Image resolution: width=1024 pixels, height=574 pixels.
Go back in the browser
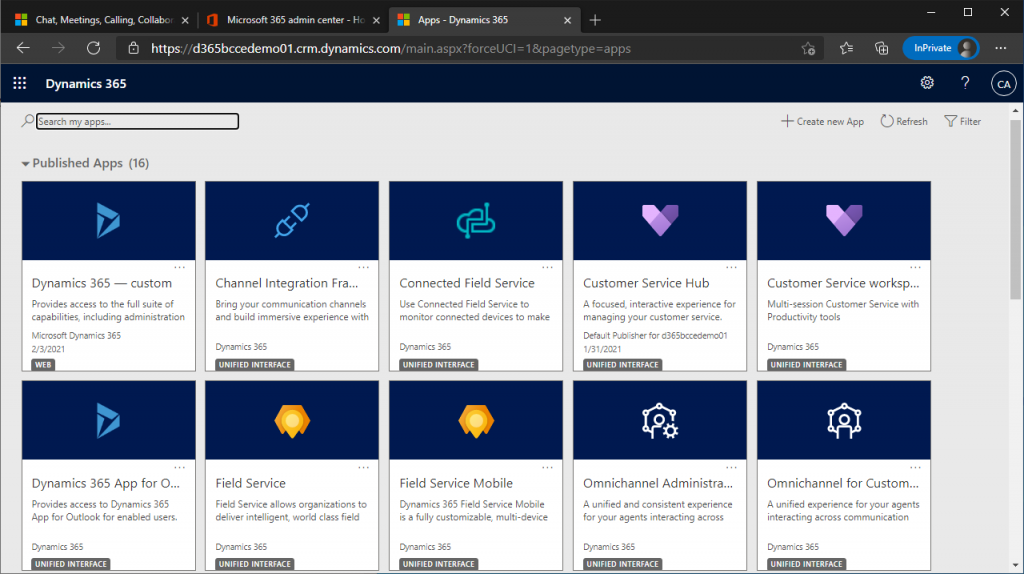(24, 48)
